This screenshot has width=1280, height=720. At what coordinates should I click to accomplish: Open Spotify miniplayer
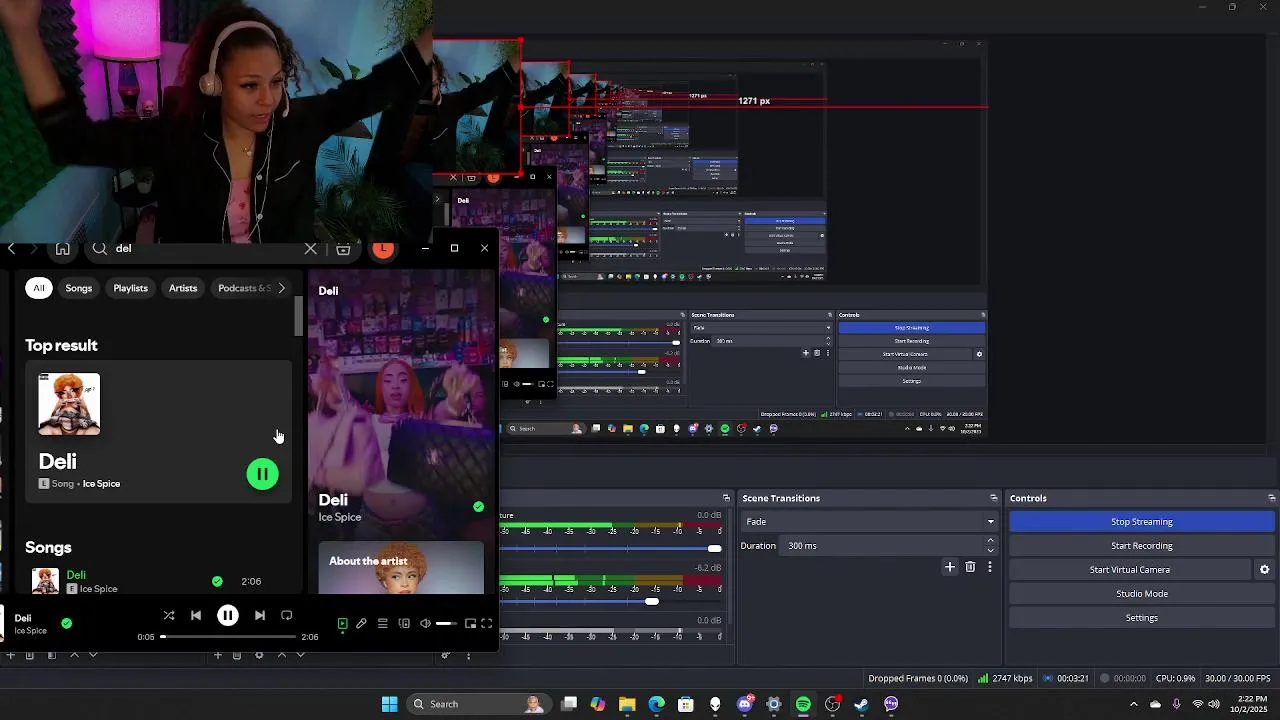[470, 623]
